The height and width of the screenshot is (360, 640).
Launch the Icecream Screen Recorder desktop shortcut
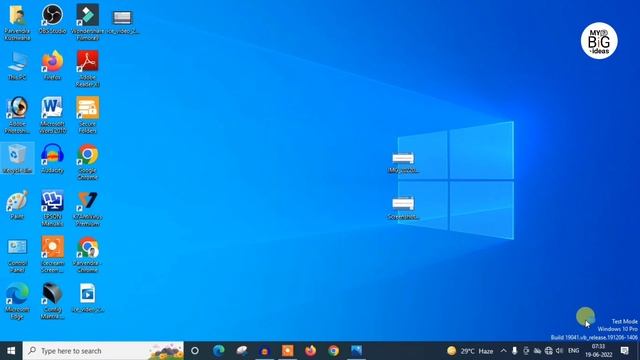tap(52, 254)
